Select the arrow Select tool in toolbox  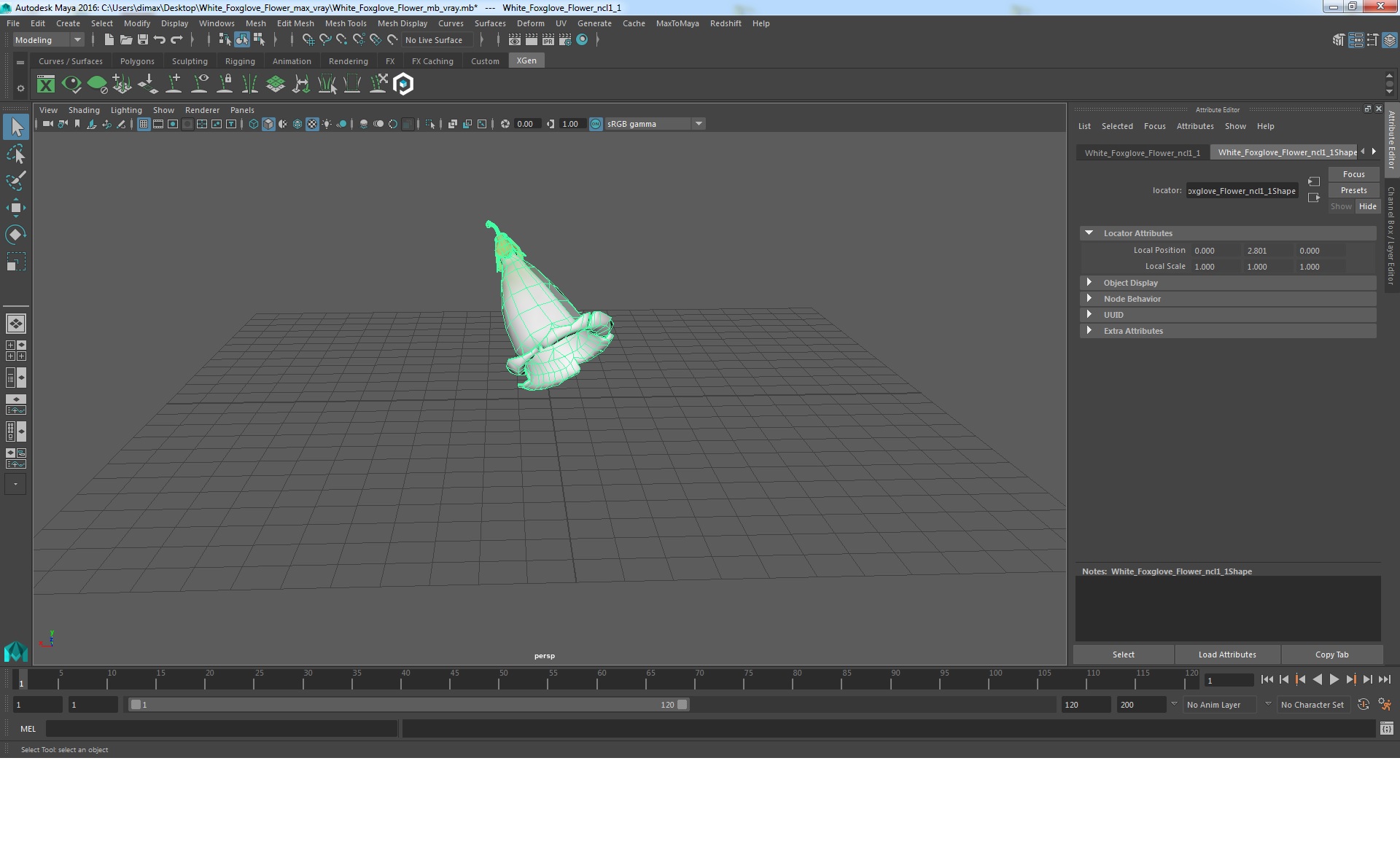[16, 127]
